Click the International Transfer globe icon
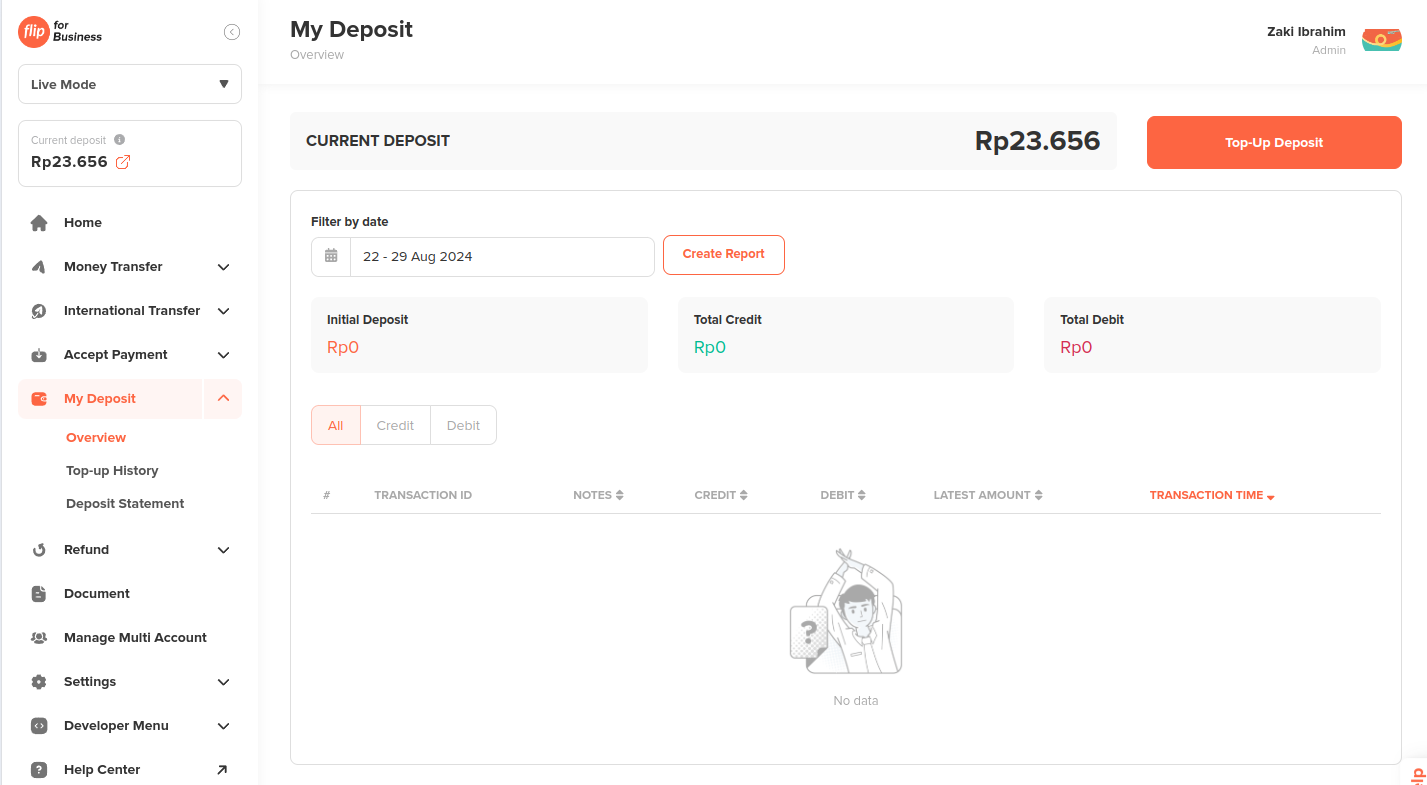 38,310
